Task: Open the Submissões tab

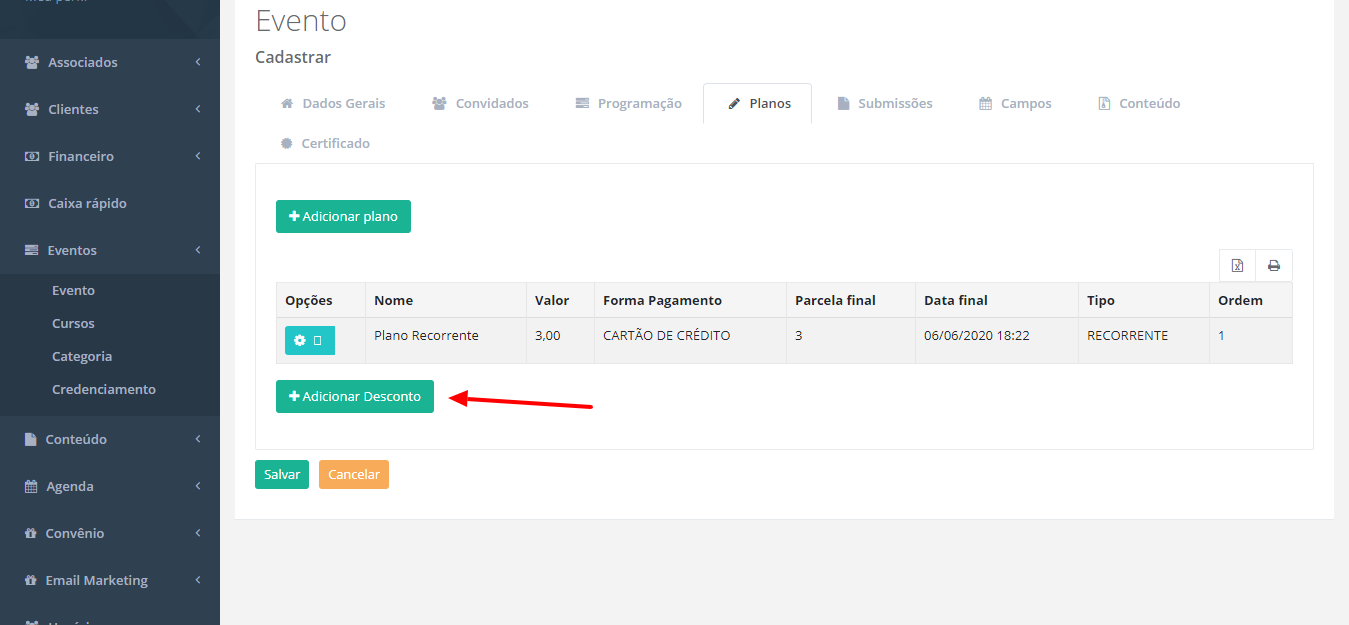Action: coord(884,103)
